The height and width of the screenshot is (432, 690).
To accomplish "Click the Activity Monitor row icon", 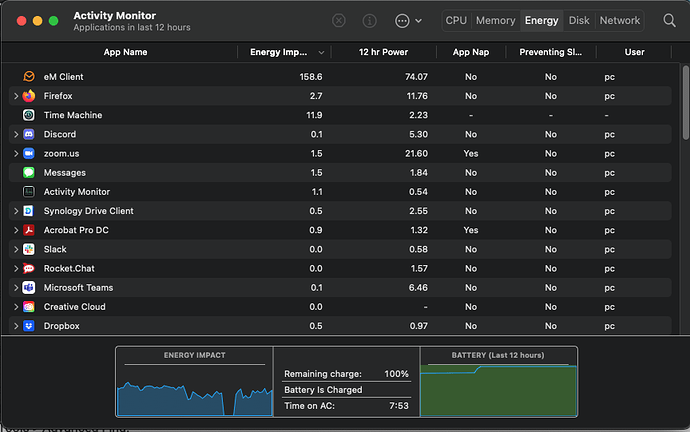I will coord(29,192).
